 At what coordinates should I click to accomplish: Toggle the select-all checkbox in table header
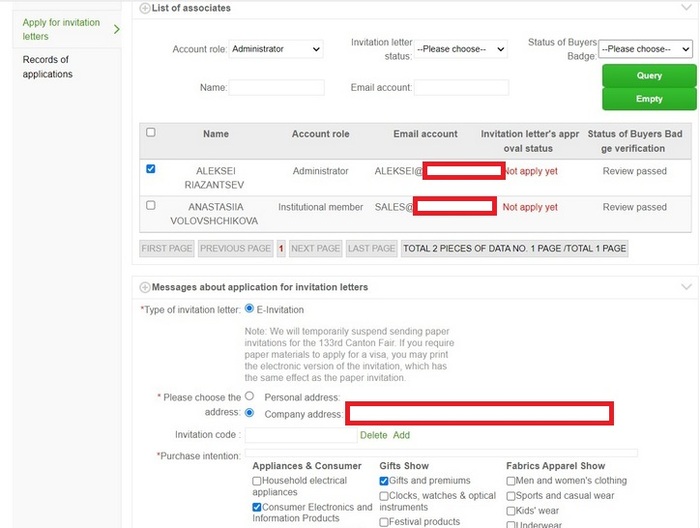[x=151, y=132]
